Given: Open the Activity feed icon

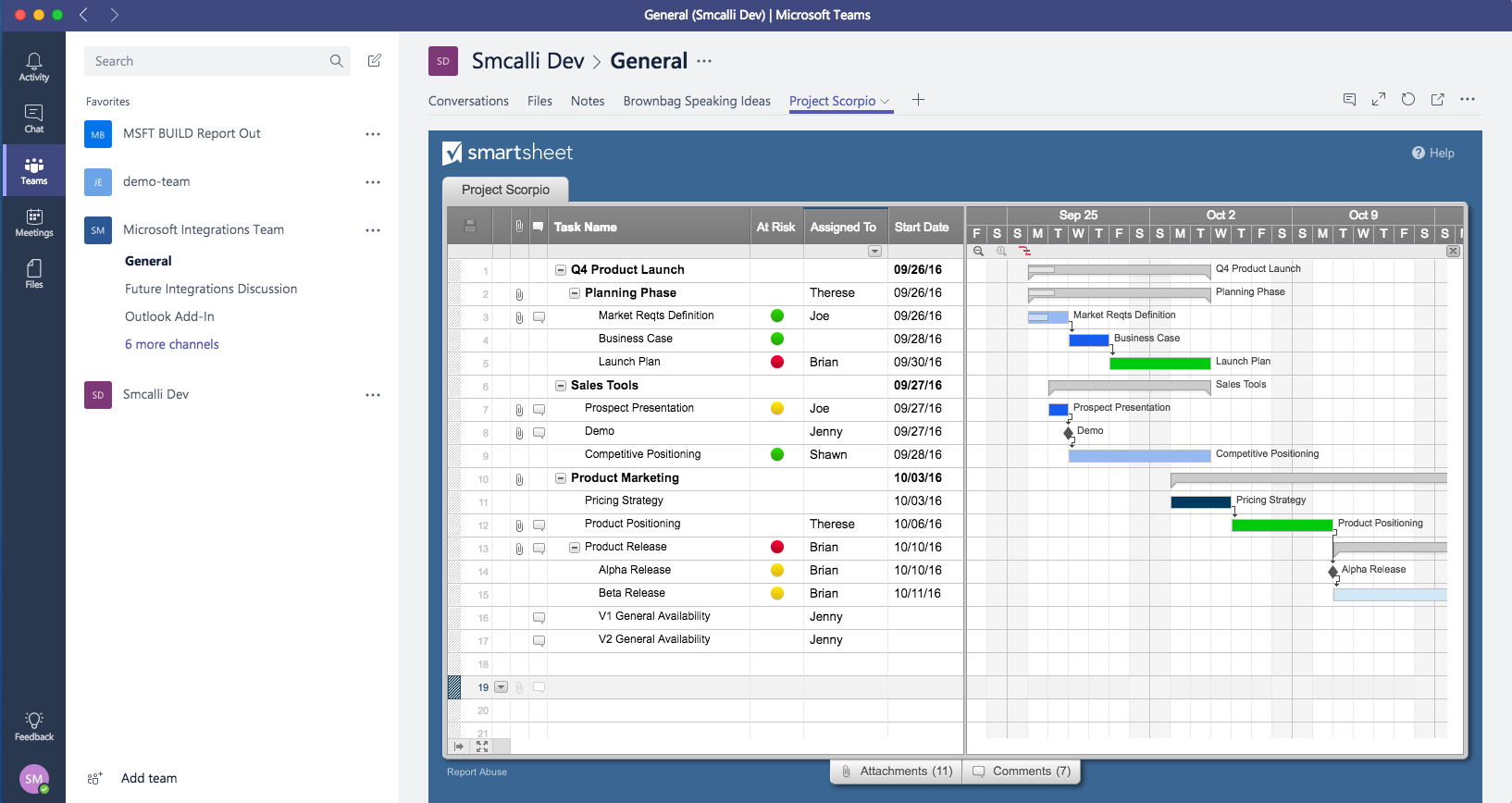Looking at the screenshot, I should (33, 67).
